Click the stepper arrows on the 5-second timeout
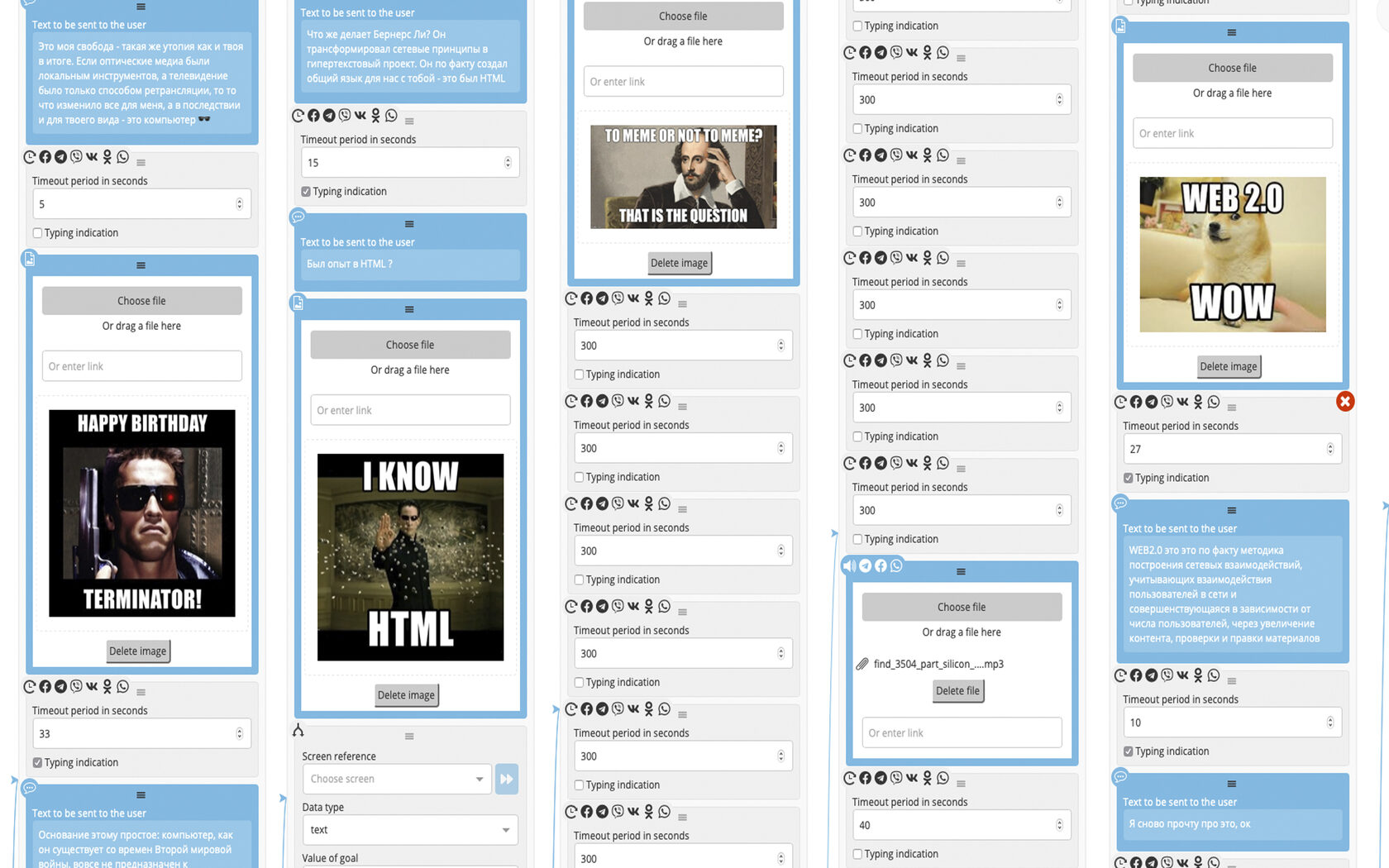The height and width of the screenshot is (868, 1389). click(x=239, y=204)
